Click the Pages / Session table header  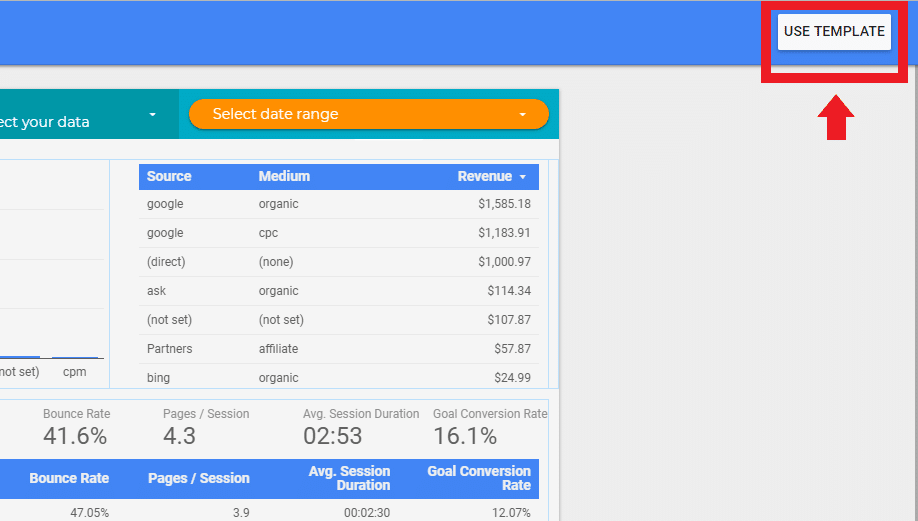(x=198, y=478)
